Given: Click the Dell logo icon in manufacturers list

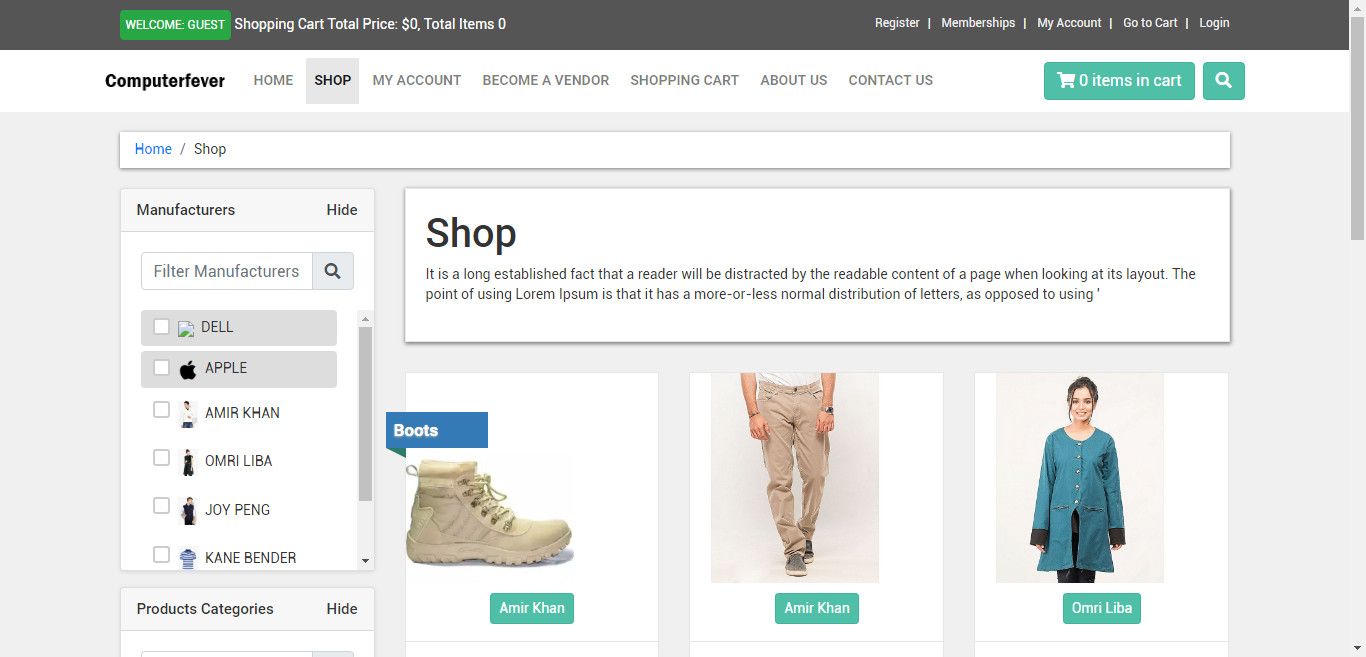Looking at the screenshot, I should click(186, 328).
